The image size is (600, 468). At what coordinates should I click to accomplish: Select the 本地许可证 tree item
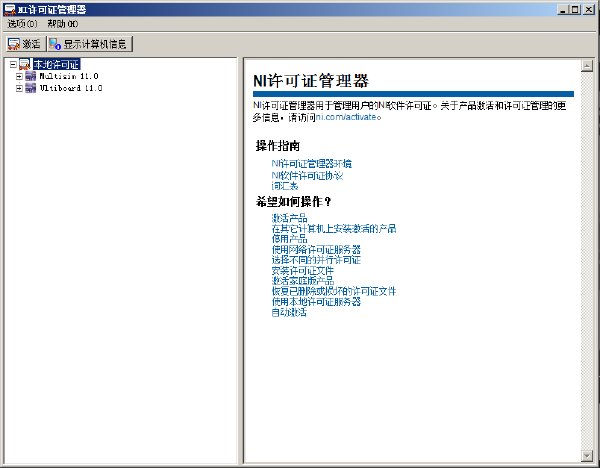click(x=57, y=64)
